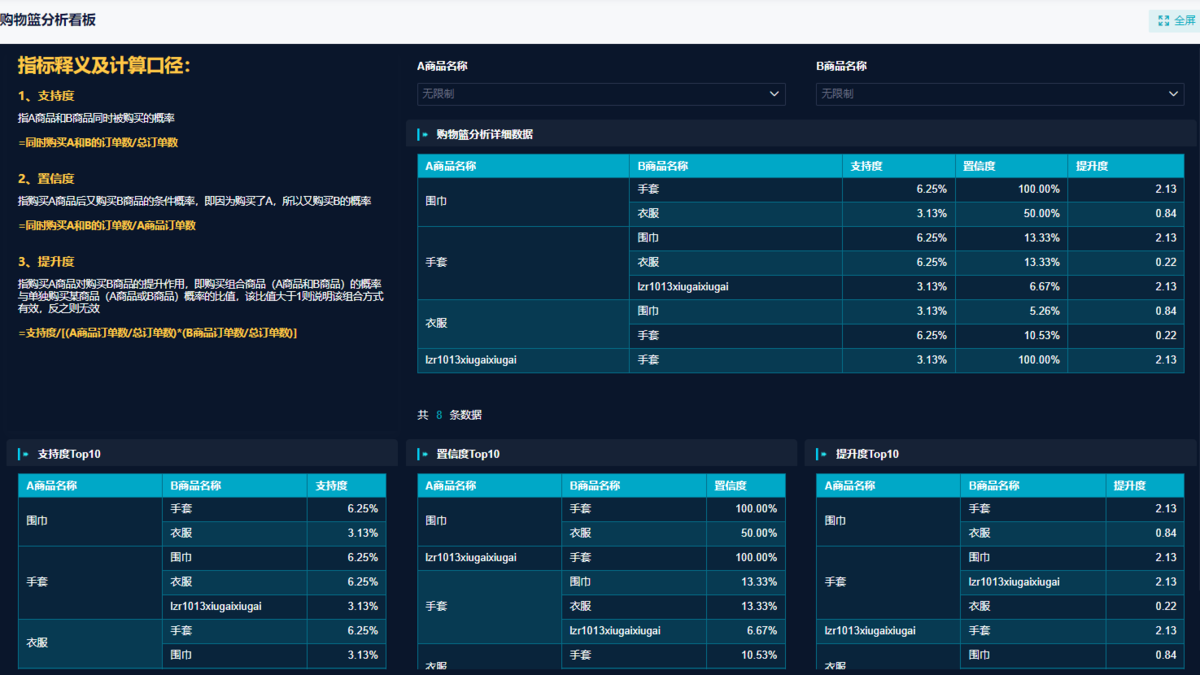Viewport: 1200px width, 675px height.
Task: Click into the B商品名称 无限制 filter field
Action: point(990,94)
